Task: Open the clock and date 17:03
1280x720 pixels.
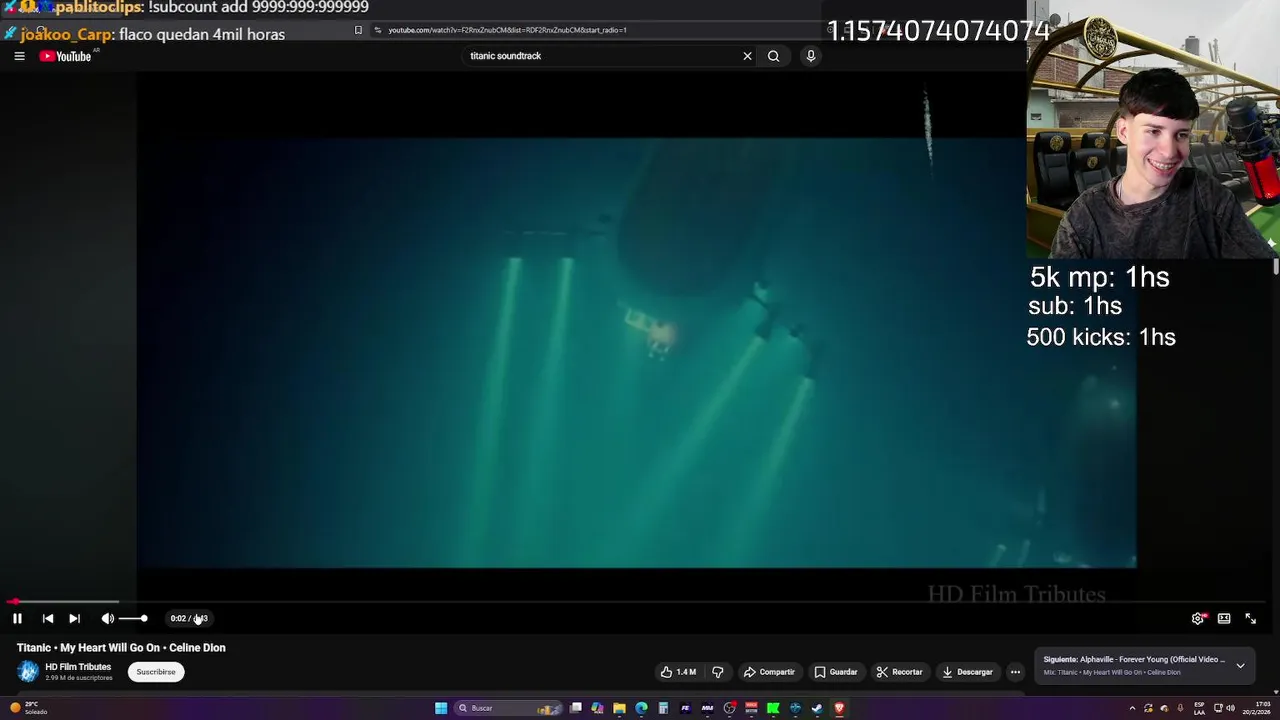Action: [x=1258, y=708]
